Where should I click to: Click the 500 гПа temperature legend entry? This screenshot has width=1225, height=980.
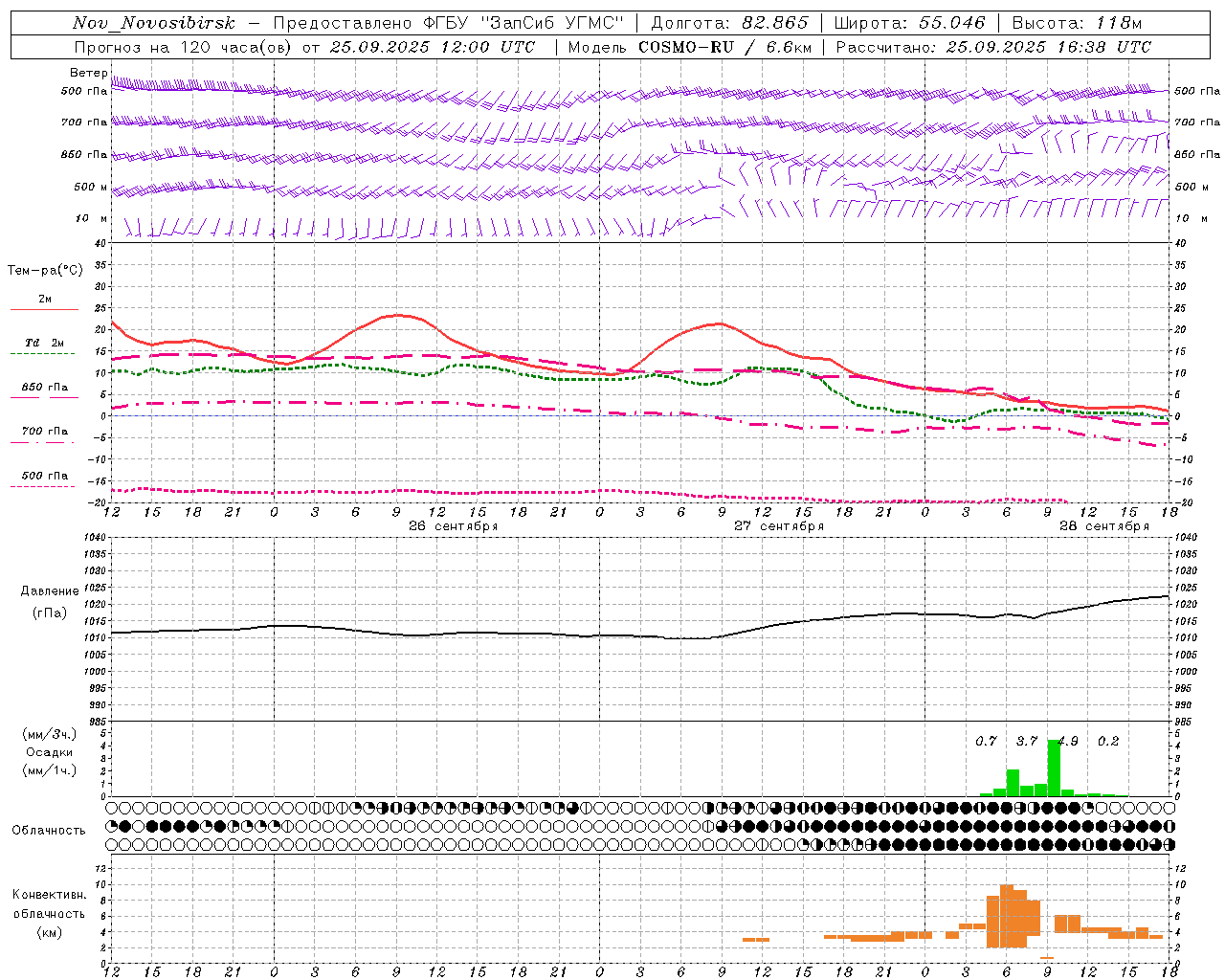[44, 476]
